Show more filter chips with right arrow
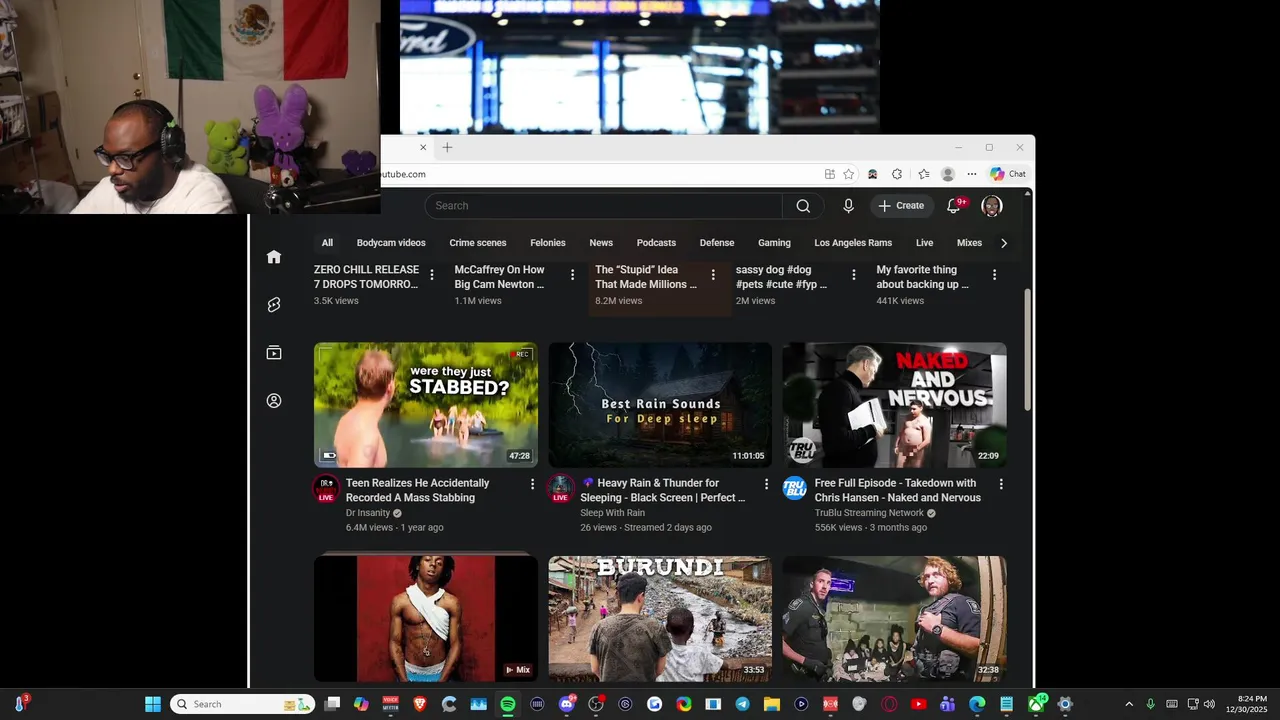Viewport: 1280px width, 720px height. (1004, 243)
